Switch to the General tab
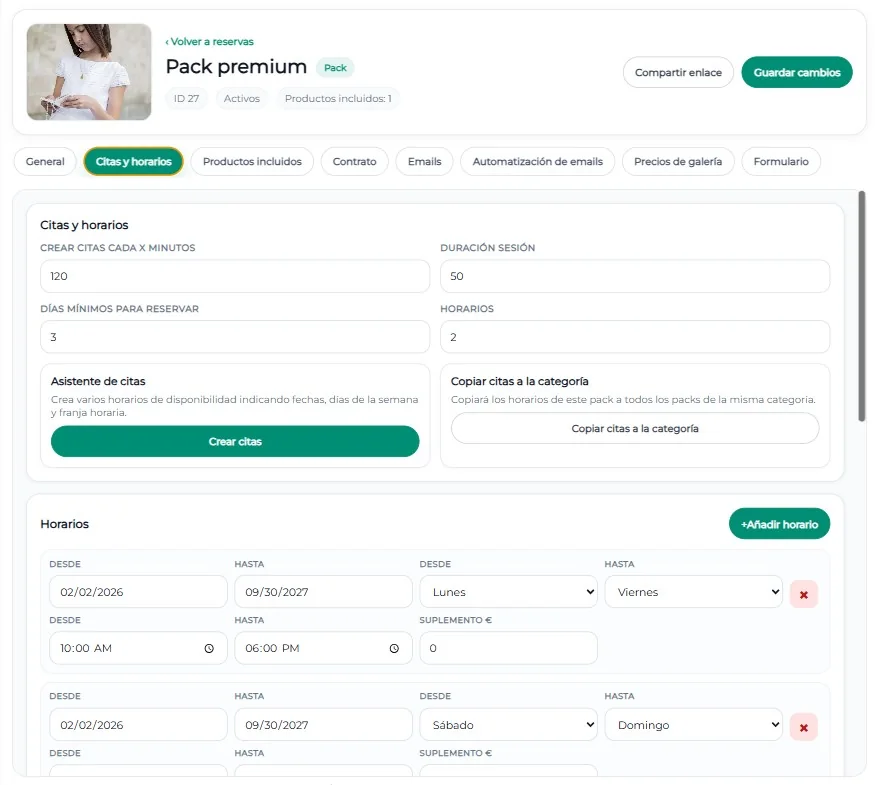This screenshot has height=785, width=875. (45, 161)
